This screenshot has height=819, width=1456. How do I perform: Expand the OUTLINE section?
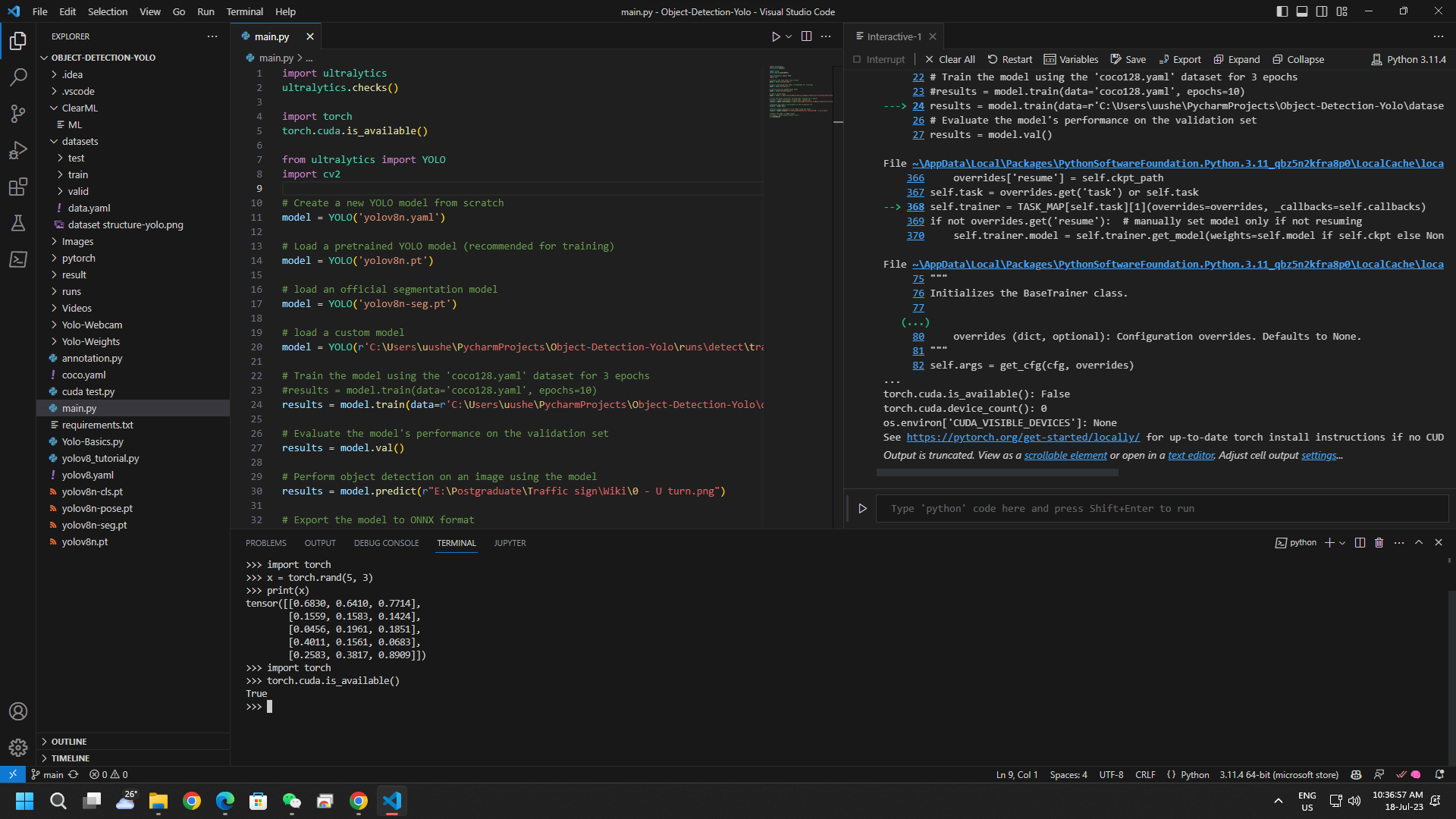click(69, 742)
